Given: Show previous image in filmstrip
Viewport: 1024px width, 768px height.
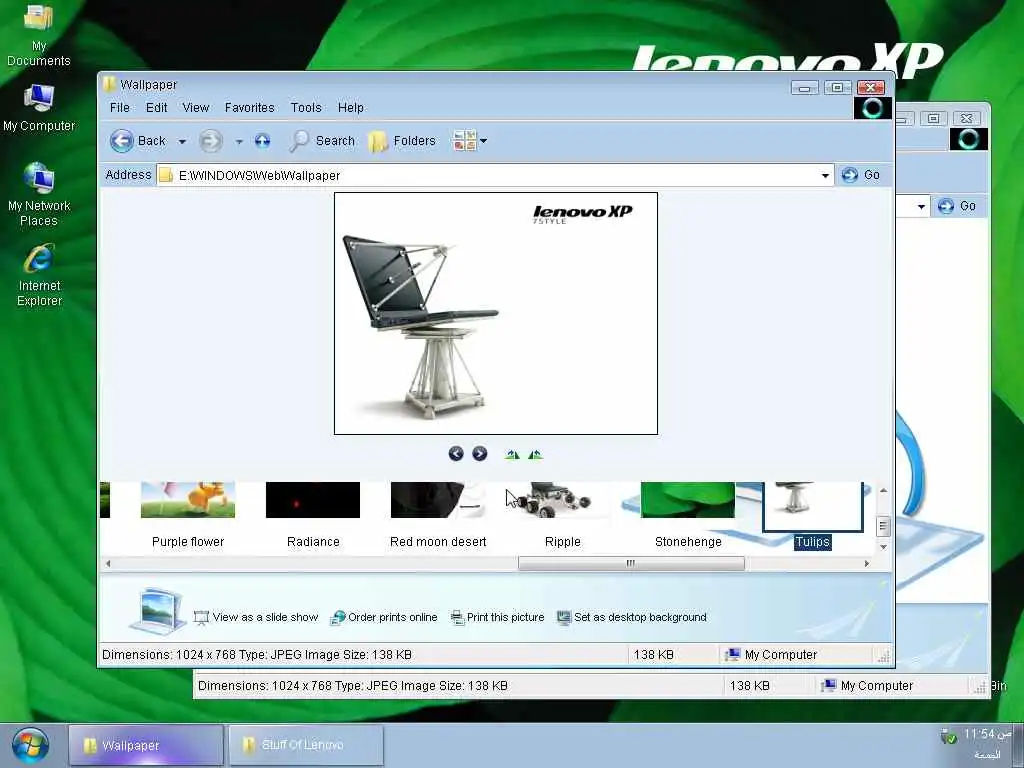Looking at the screenshot, I should 456,453.
